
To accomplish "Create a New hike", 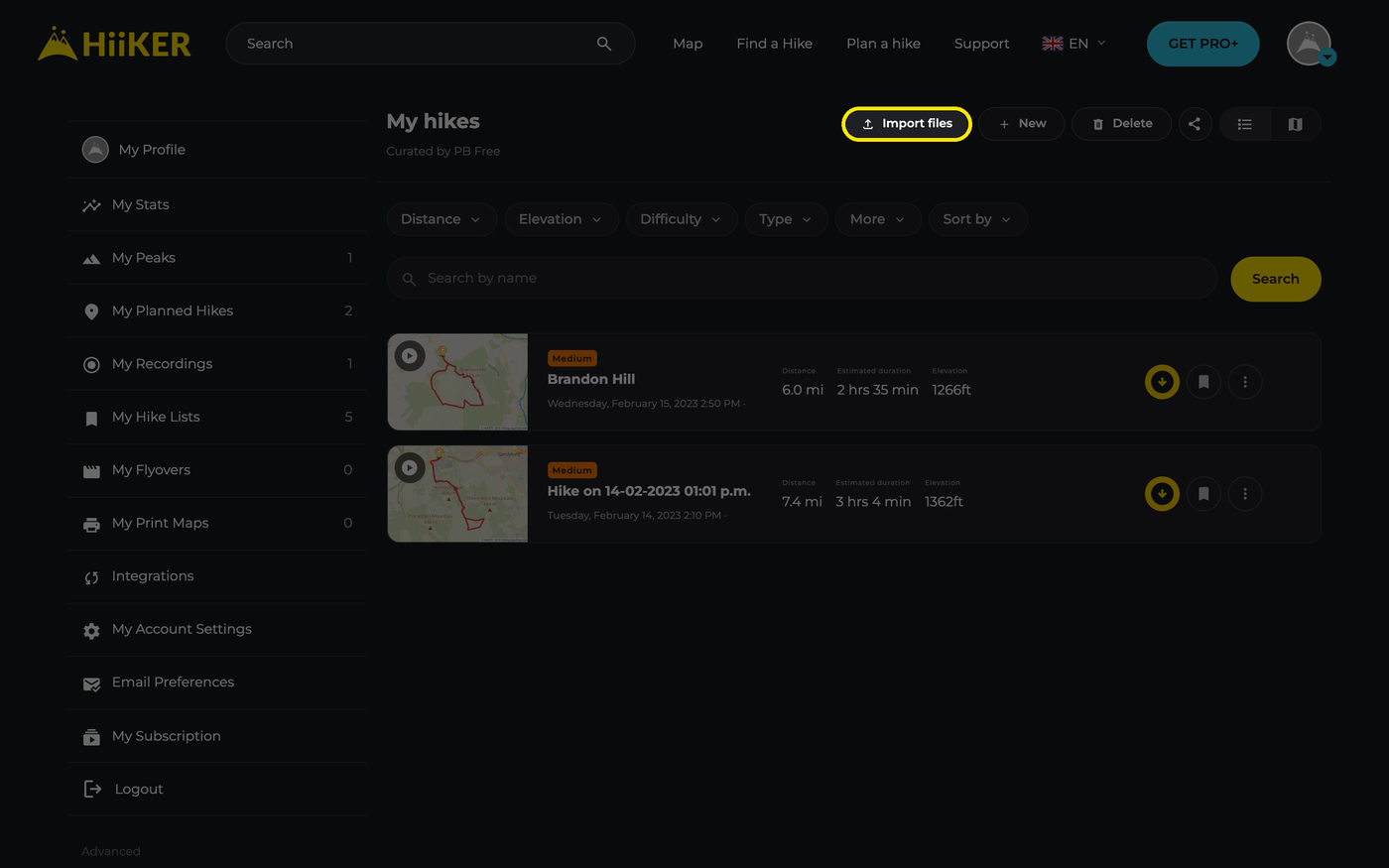I will (1022, 124).
